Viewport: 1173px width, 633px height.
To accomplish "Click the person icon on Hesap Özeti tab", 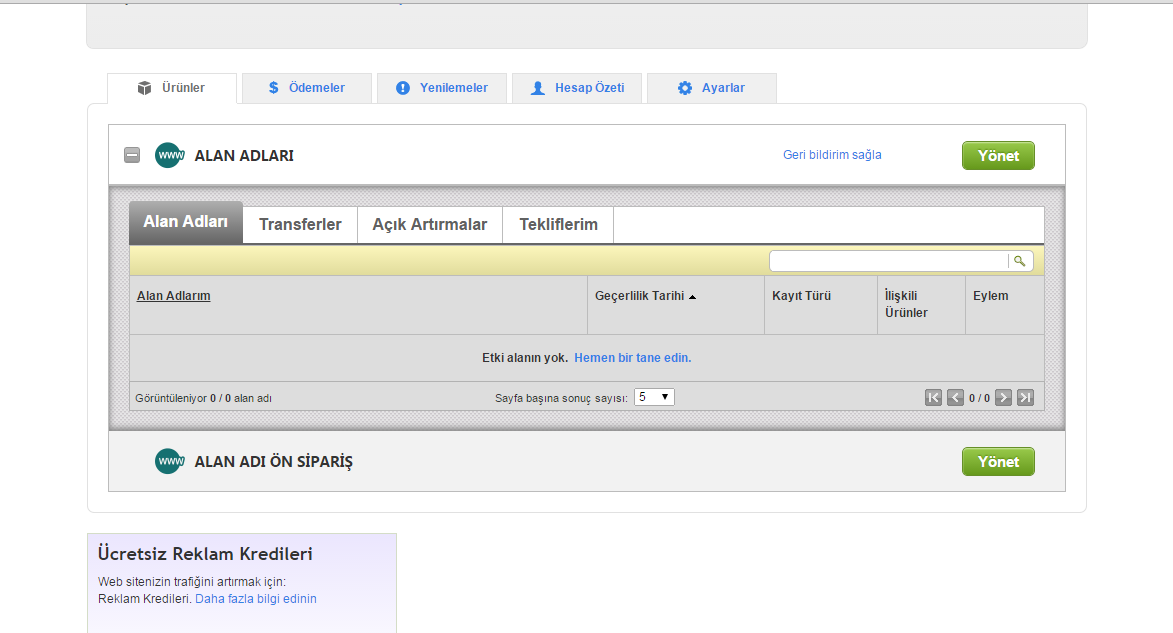I will click(x=538, y=88).
